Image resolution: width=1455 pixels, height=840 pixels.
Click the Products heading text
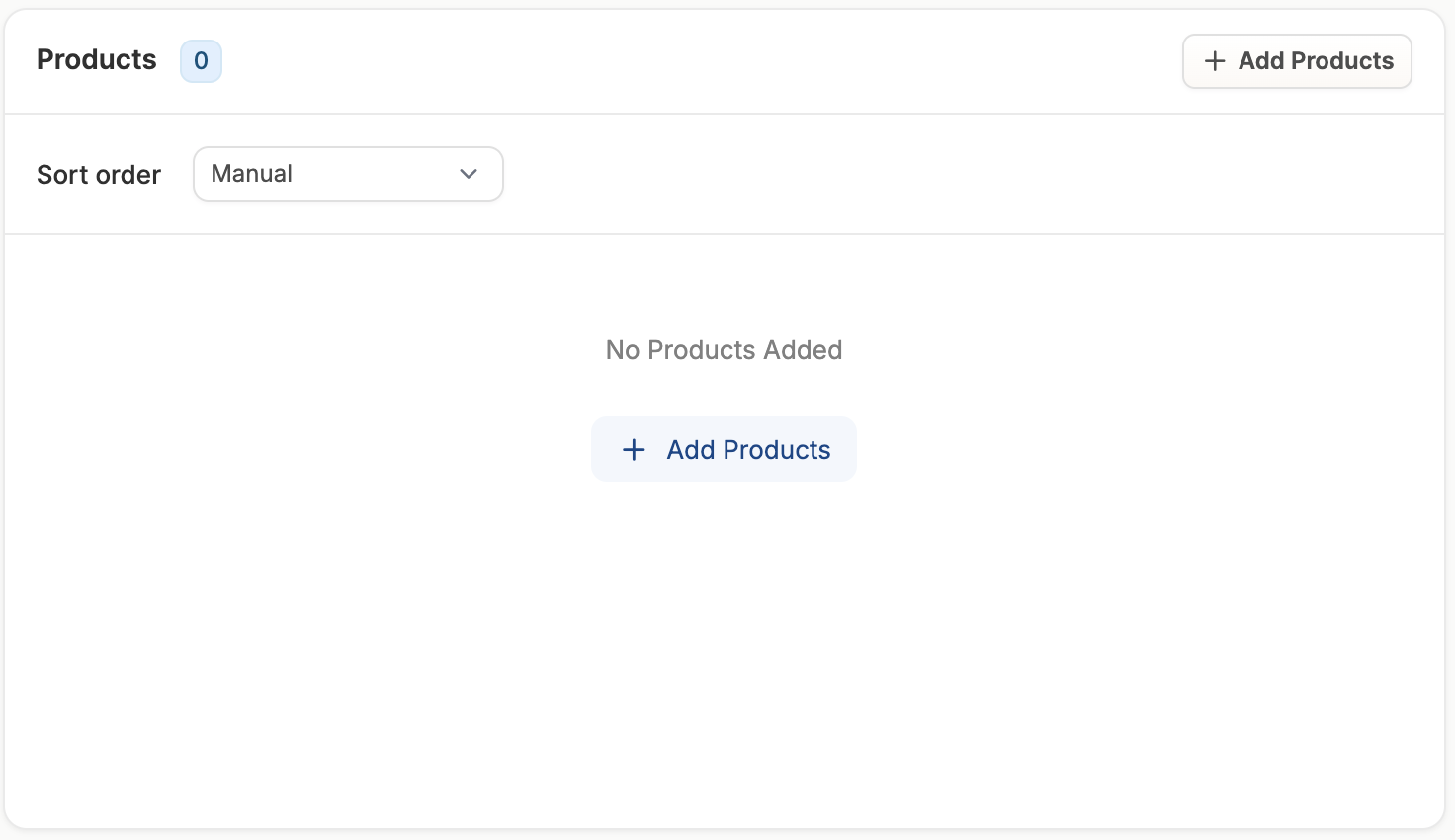97,60
